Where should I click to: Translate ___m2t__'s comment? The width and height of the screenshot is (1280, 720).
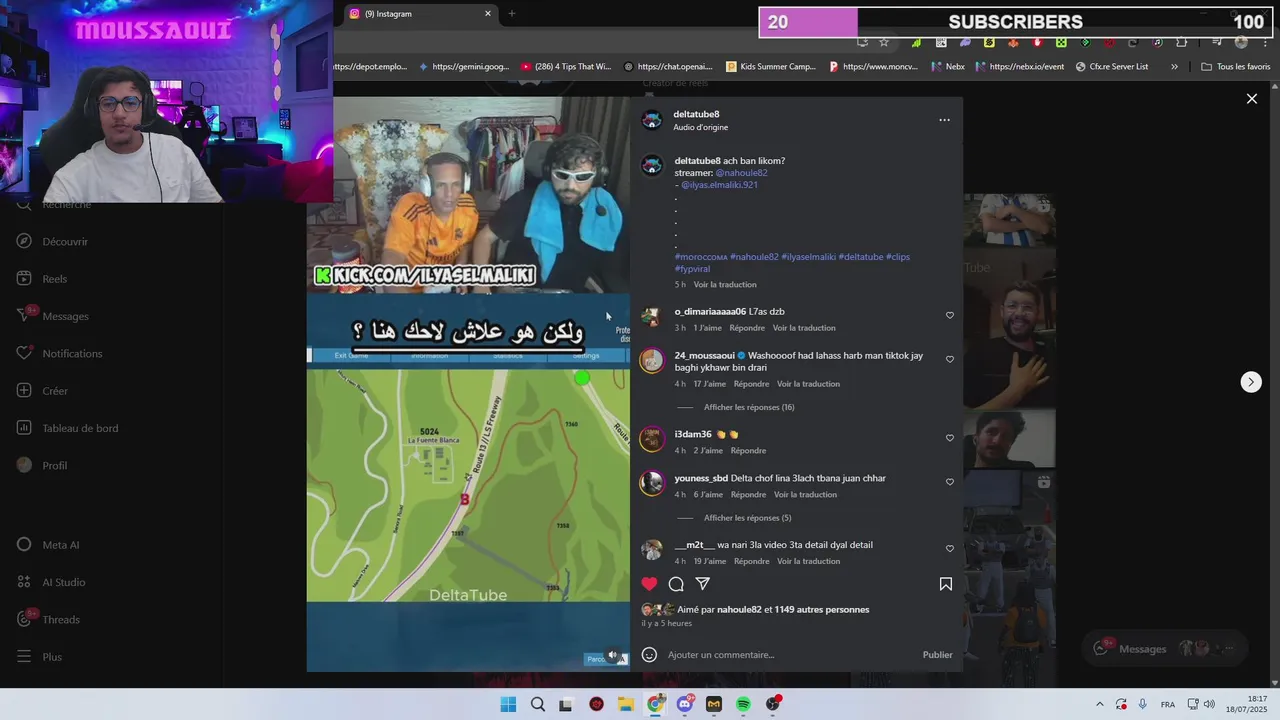pos(808,562)
